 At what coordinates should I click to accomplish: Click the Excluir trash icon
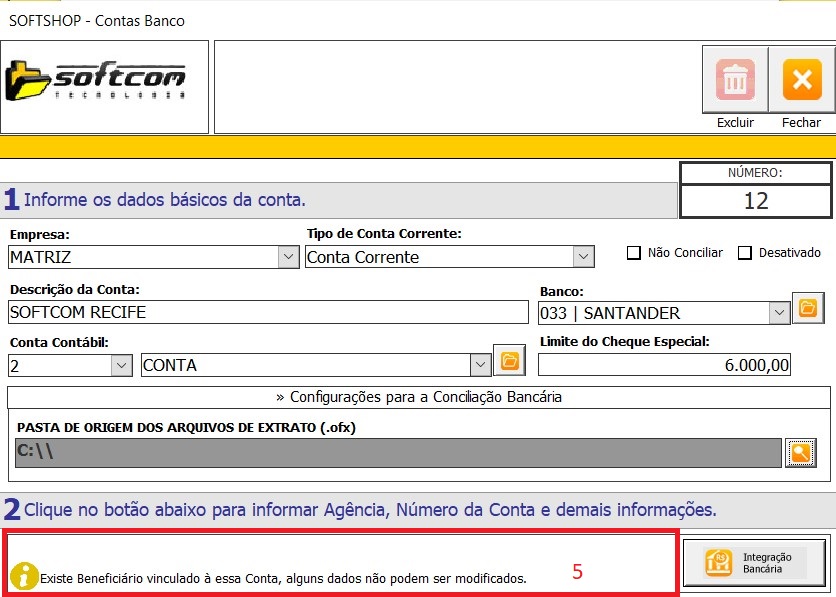[735, 79]
